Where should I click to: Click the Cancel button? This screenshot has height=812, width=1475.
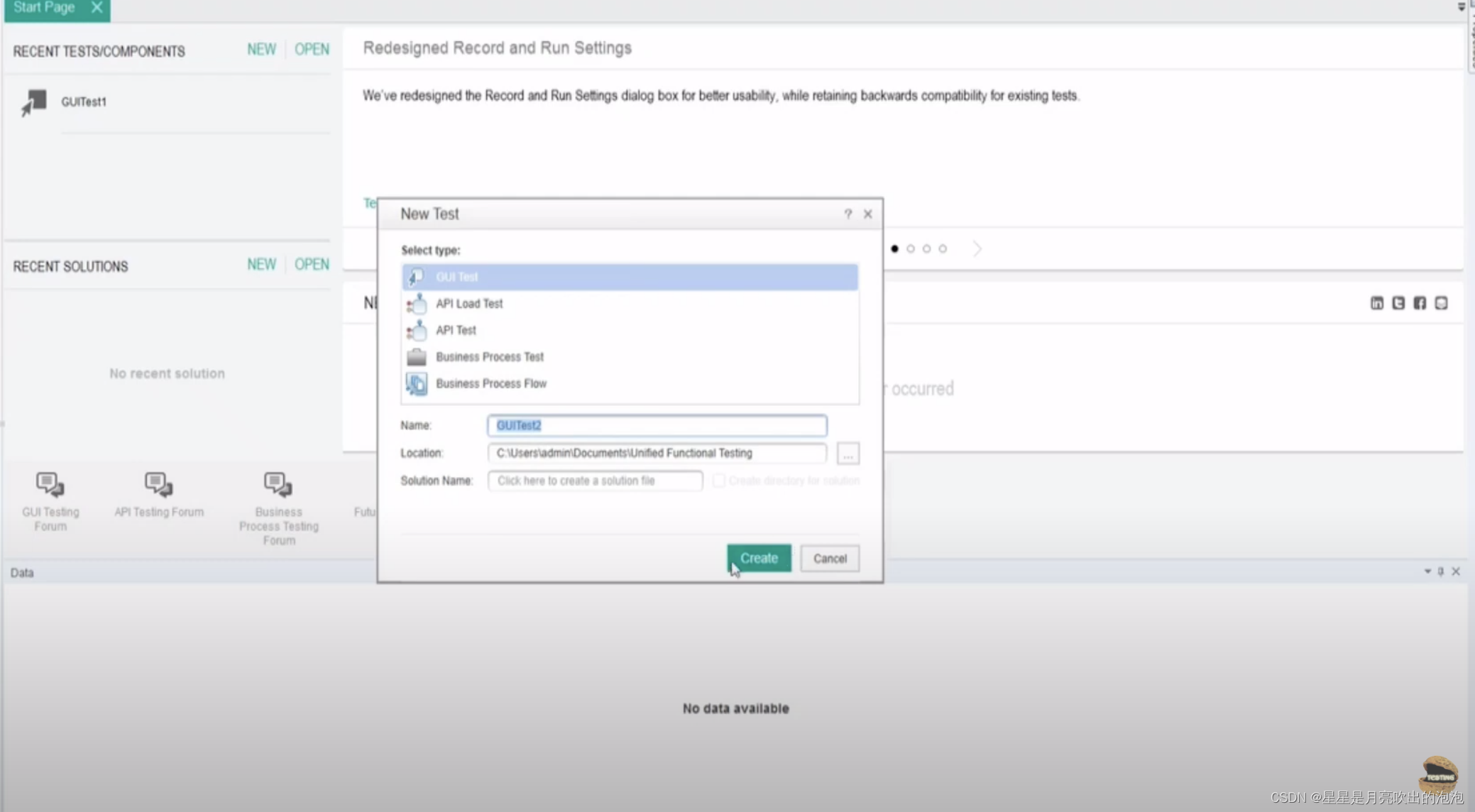coord(830,558)
